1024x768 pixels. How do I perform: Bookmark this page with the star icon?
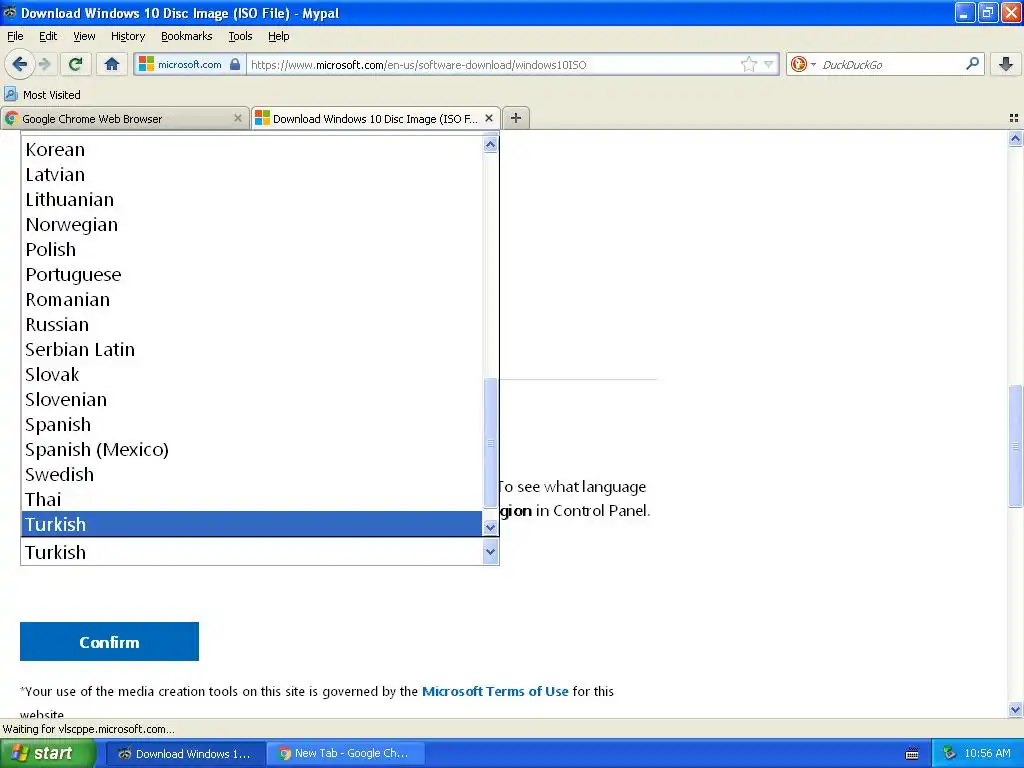pos(748,64)
